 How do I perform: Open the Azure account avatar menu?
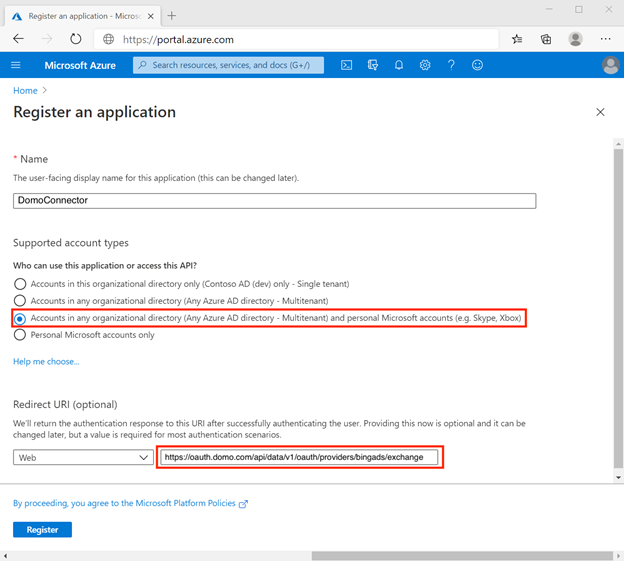click(x=610, y=65)
